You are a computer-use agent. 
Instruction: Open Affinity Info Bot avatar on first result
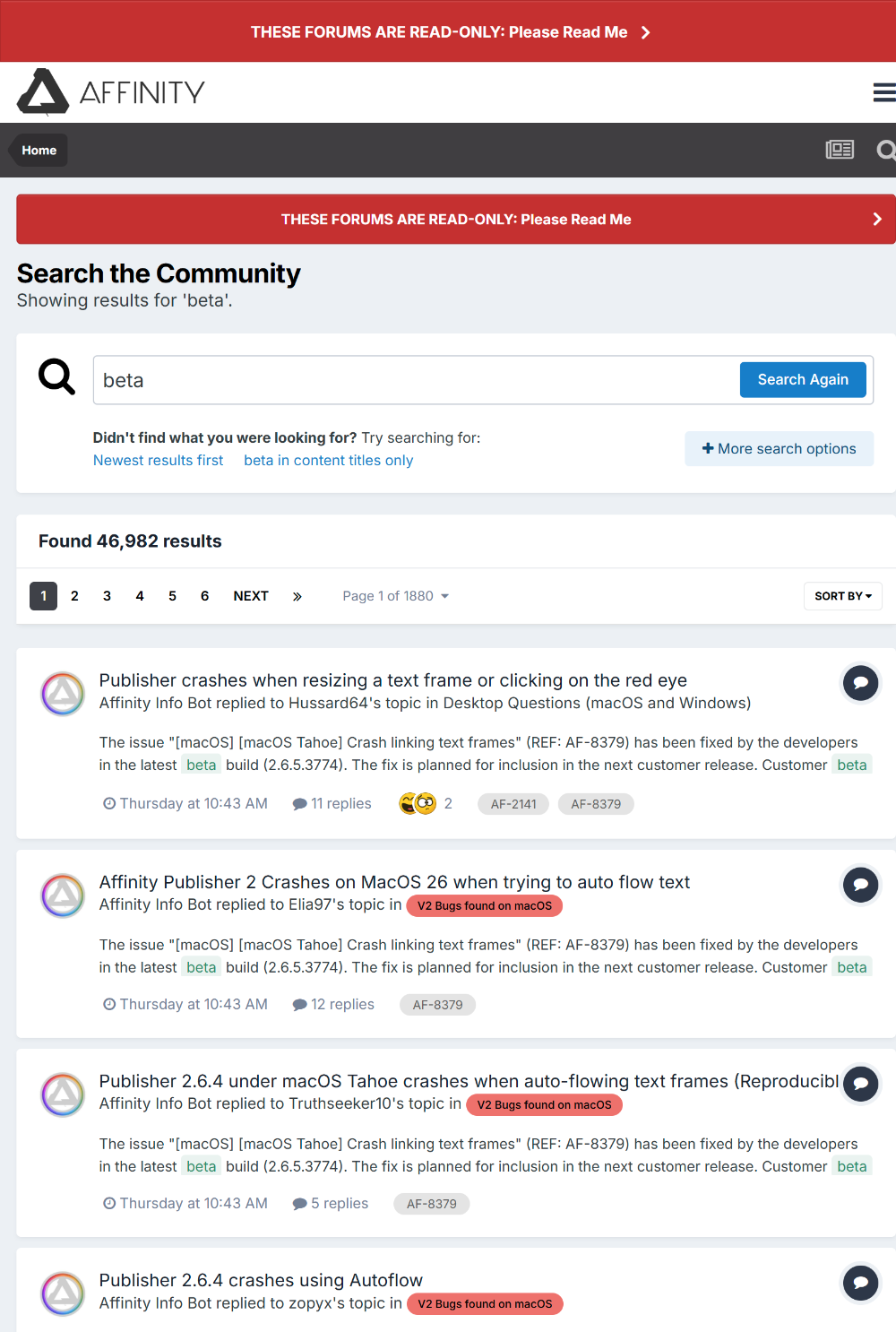click(63, 694)
